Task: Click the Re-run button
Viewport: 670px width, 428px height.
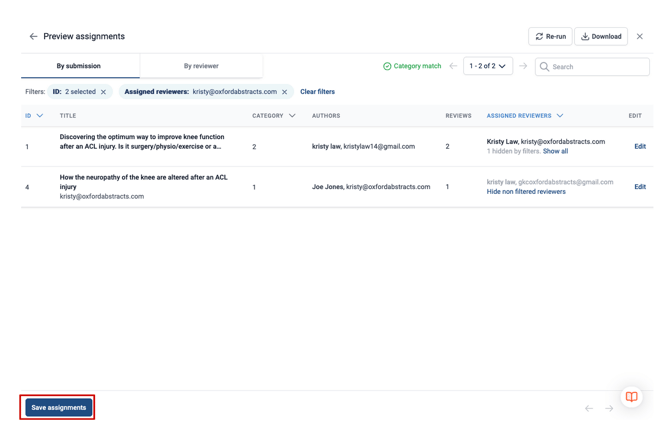Action: (x=550, y=37)
